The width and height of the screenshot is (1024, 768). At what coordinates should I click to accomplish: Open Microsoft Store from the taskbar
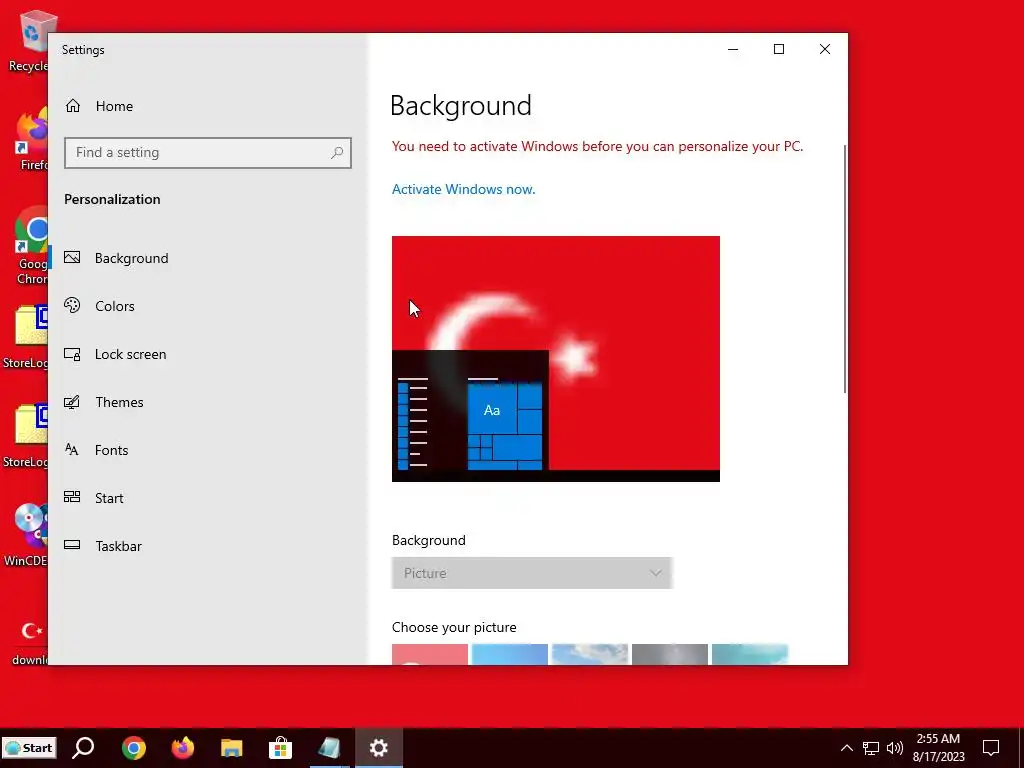tap(281, 748)
